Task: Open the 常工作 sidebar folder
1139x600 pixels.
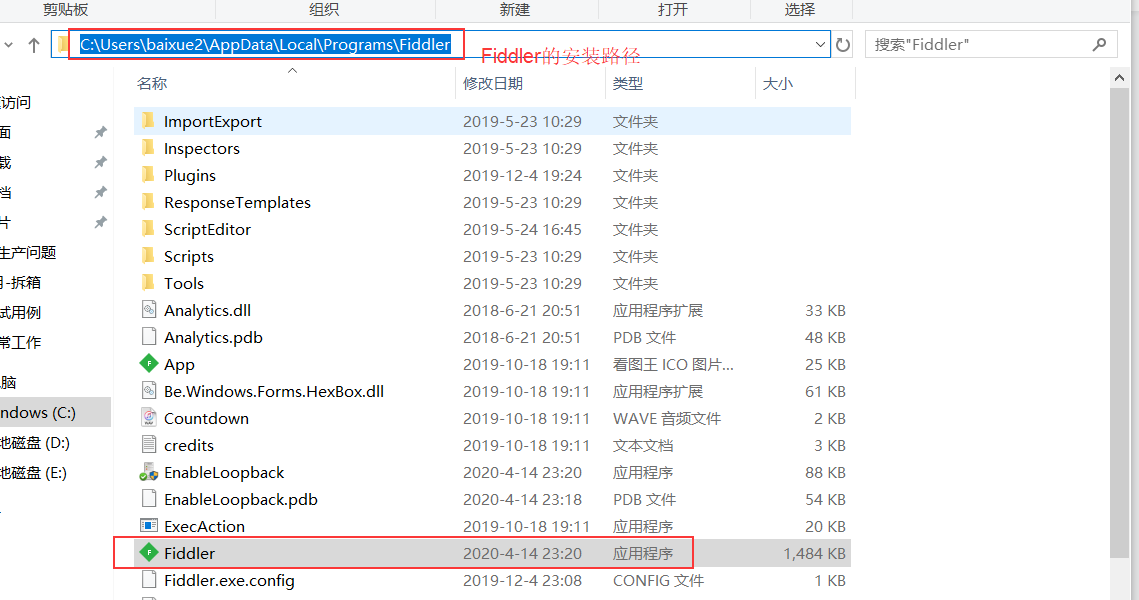Action: [20, 342]
